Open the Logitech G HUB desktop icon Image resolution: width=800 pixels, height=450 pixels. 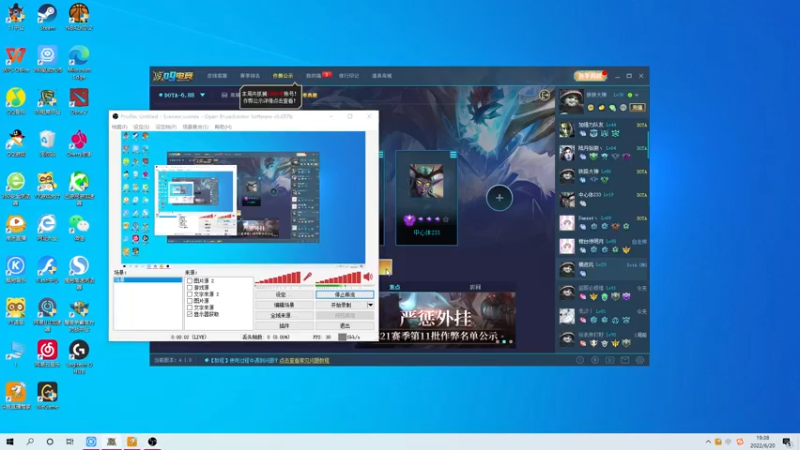click(79, 356)
